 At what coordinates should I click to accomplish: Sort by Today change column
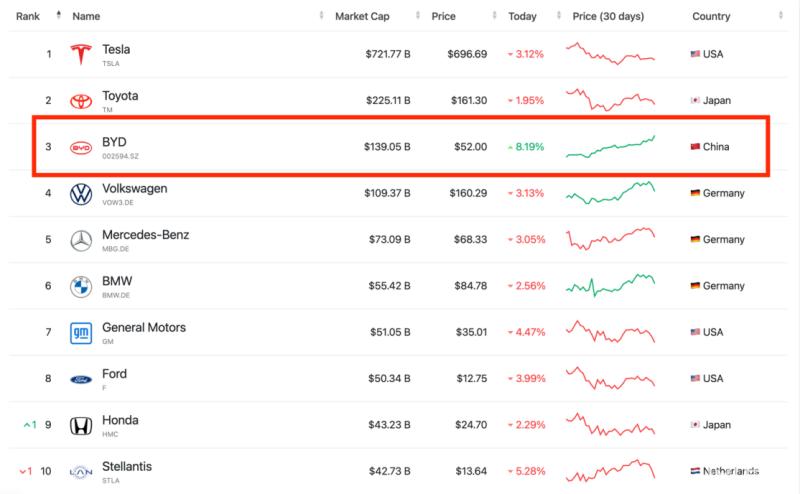click(x=521, y=16)
